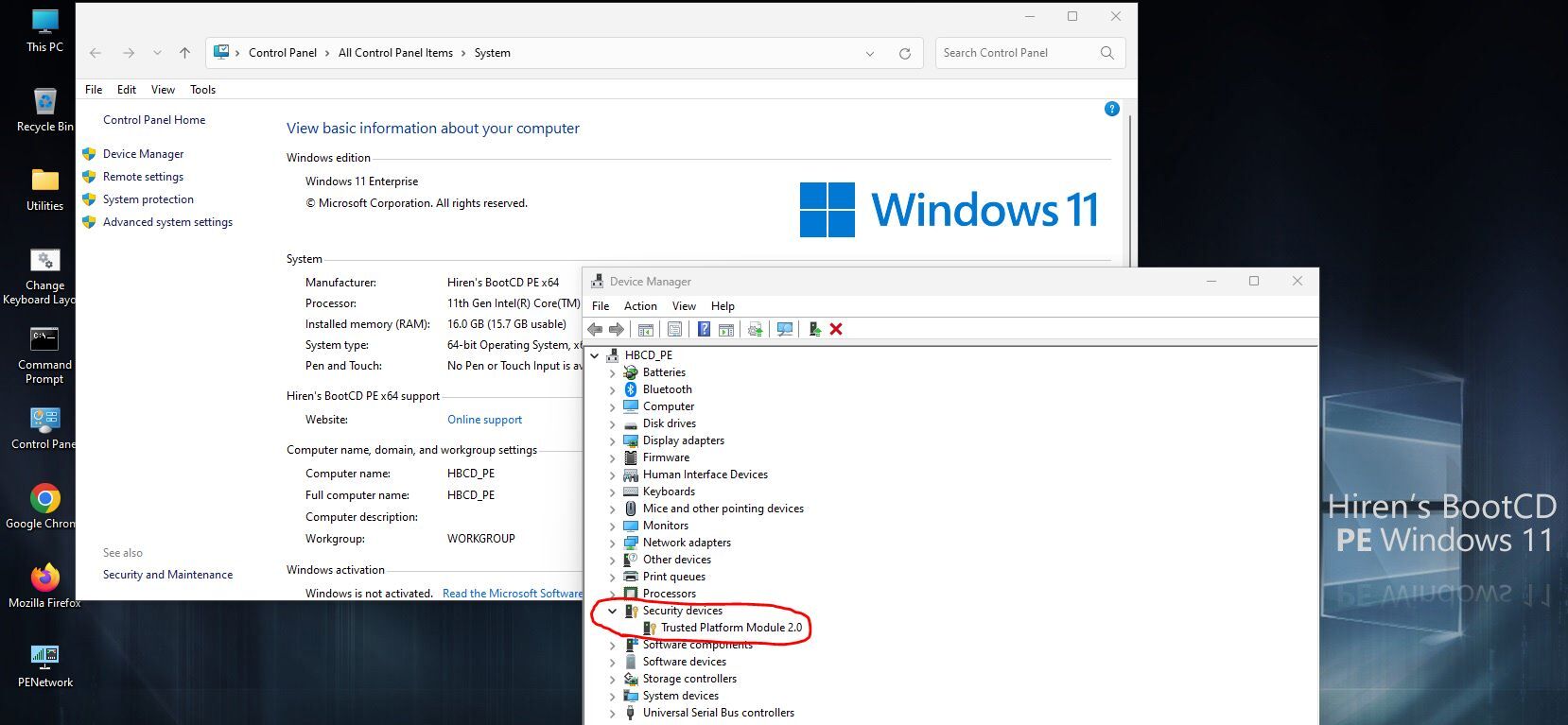Expand the Batteries category
The height and width of the screenshot is (725, 1568).
pyautogui.click(x=612, y=372)
